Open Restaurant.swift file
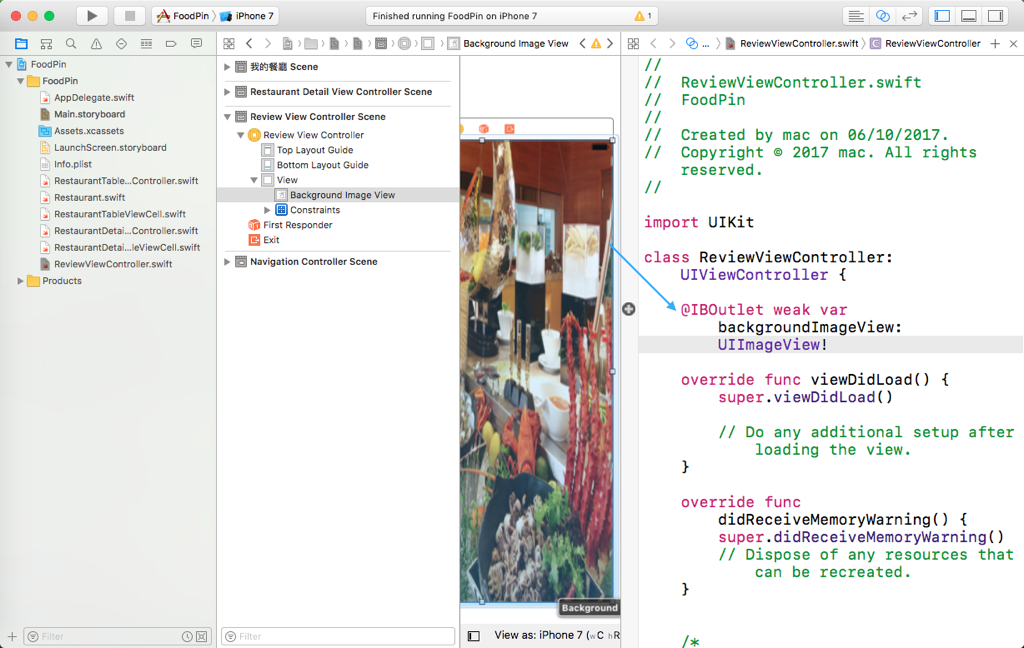1024x648 pixels. click(89, 197)
